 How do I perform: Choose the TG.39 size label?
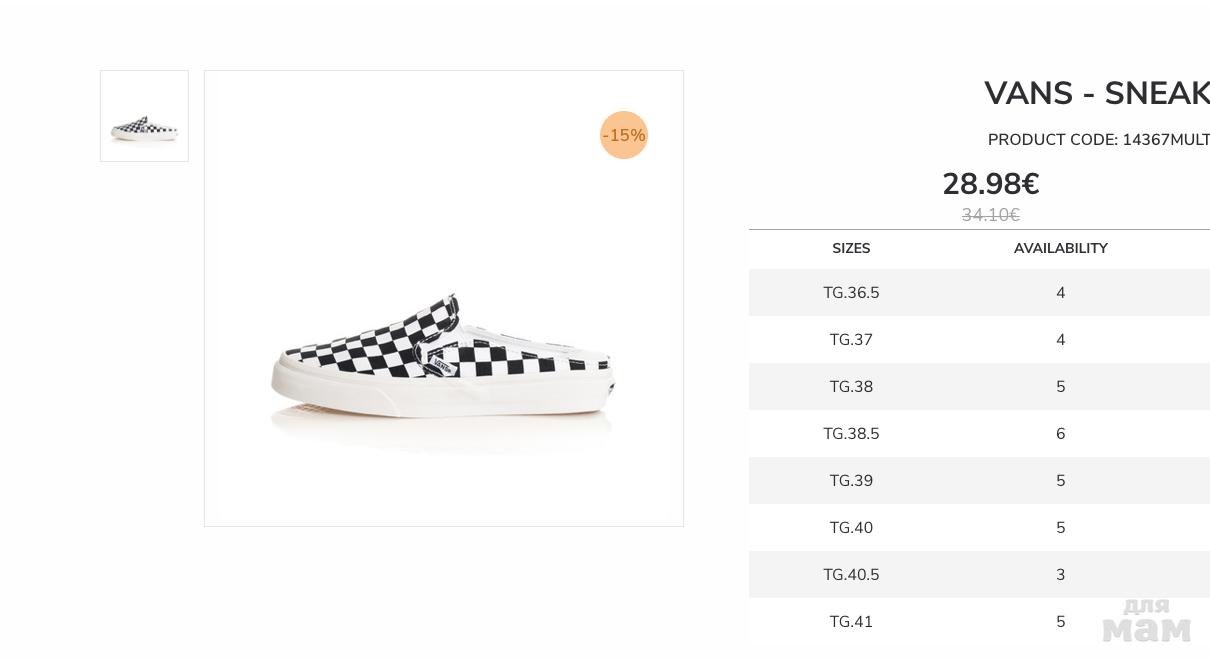(851, 481)
